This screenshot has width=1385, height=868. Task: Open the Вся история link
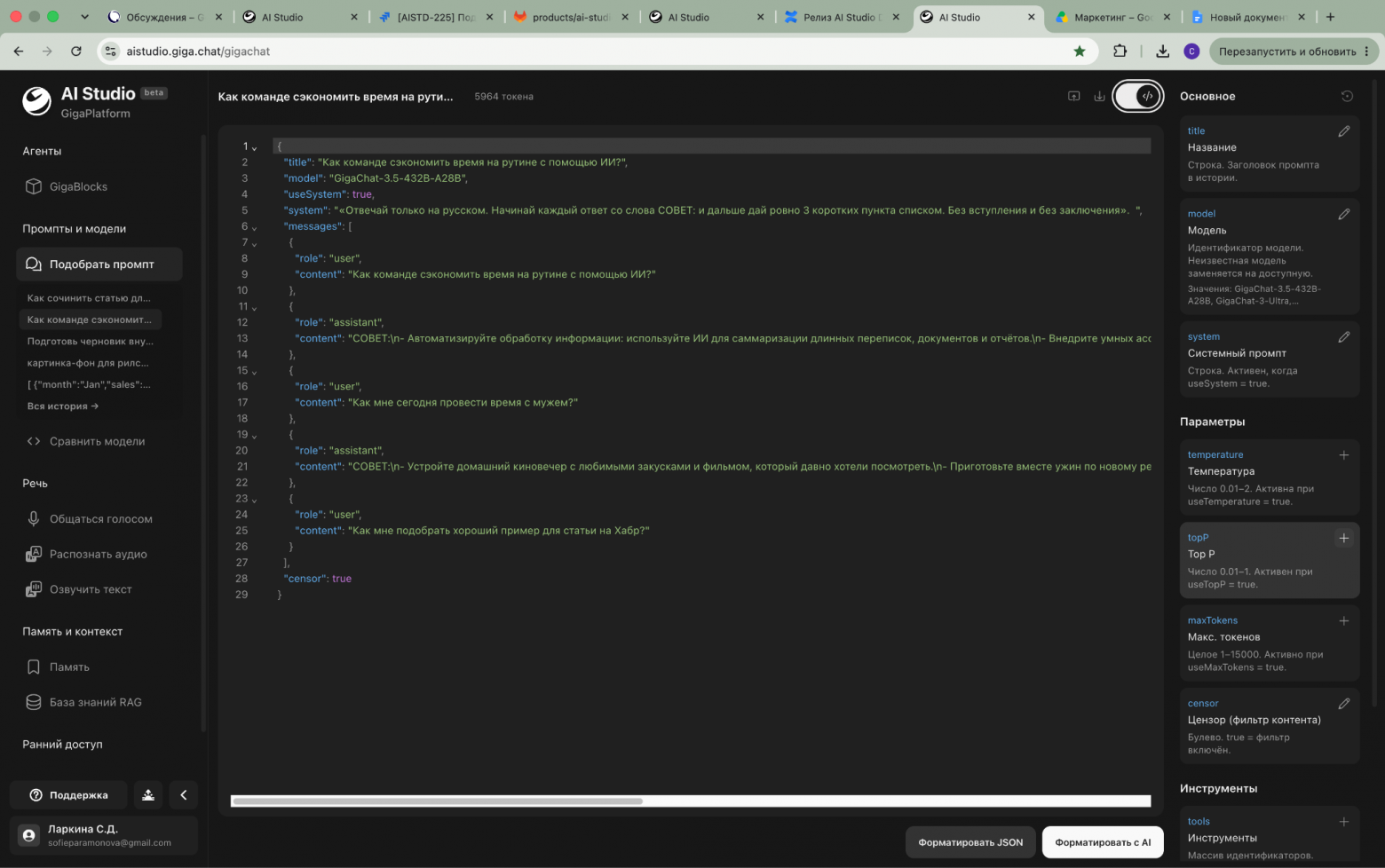(62, 406)
